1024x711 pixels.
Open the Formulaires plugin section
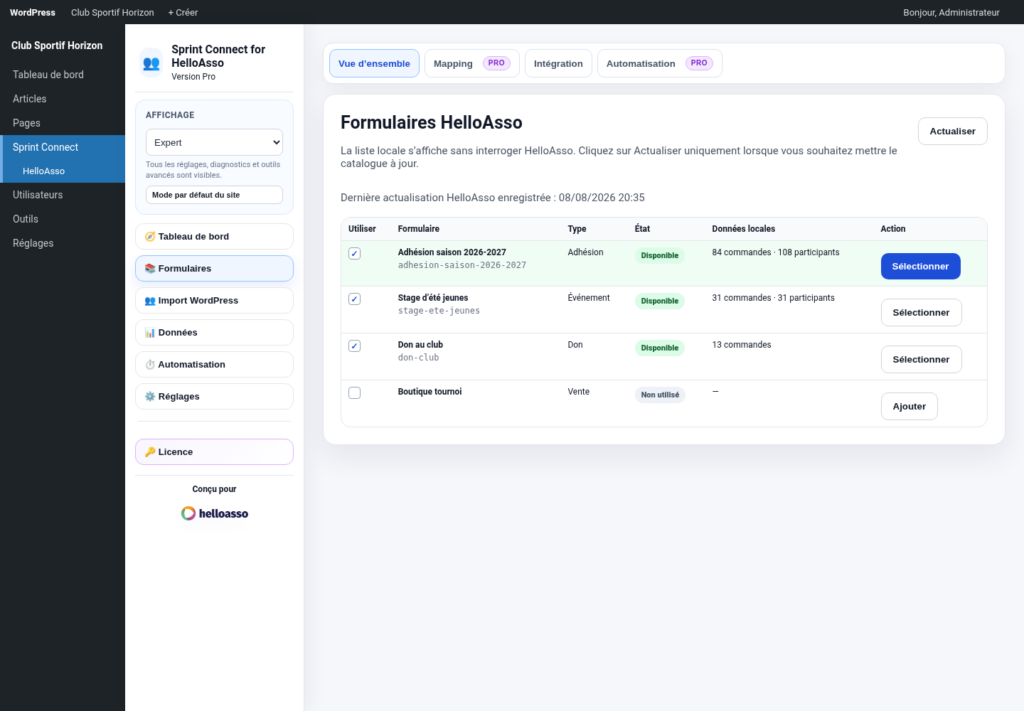coord(214,268)
